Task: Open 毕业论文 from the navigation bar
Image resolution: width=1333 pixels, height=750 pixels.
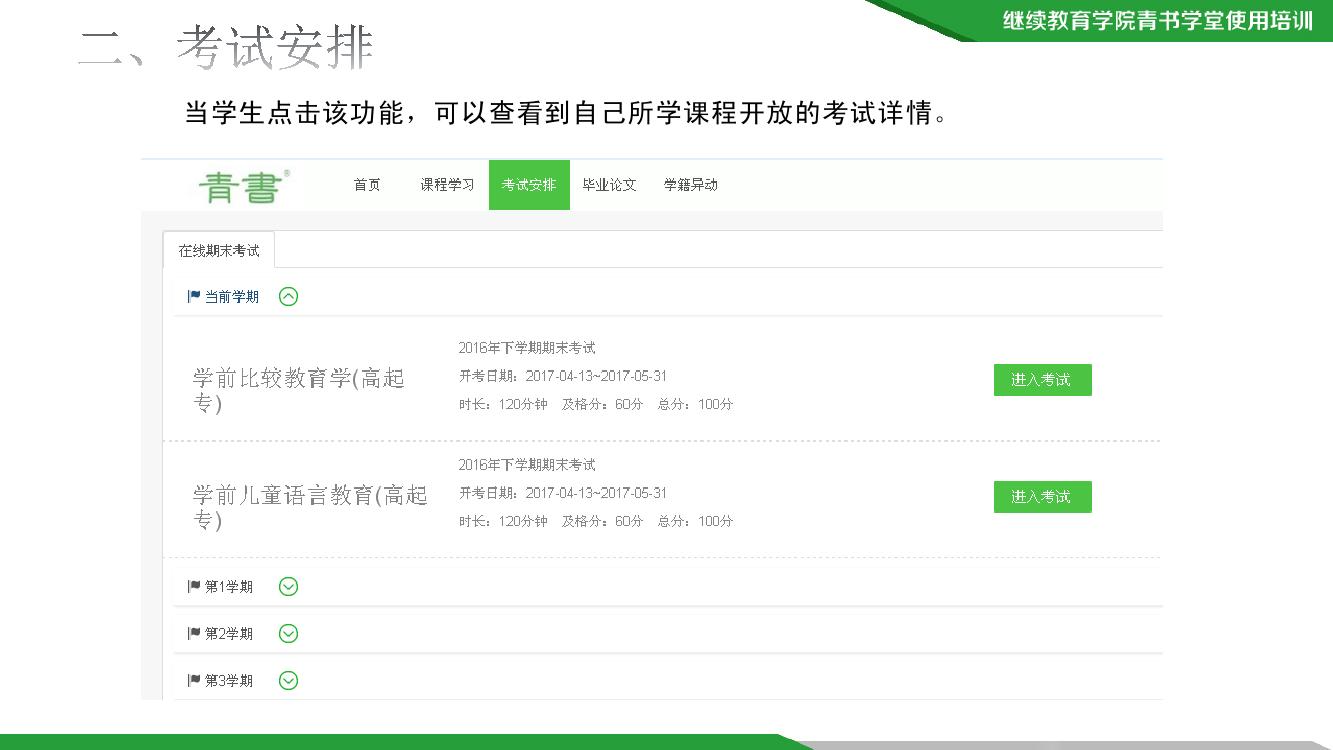Action: point(609,185)
